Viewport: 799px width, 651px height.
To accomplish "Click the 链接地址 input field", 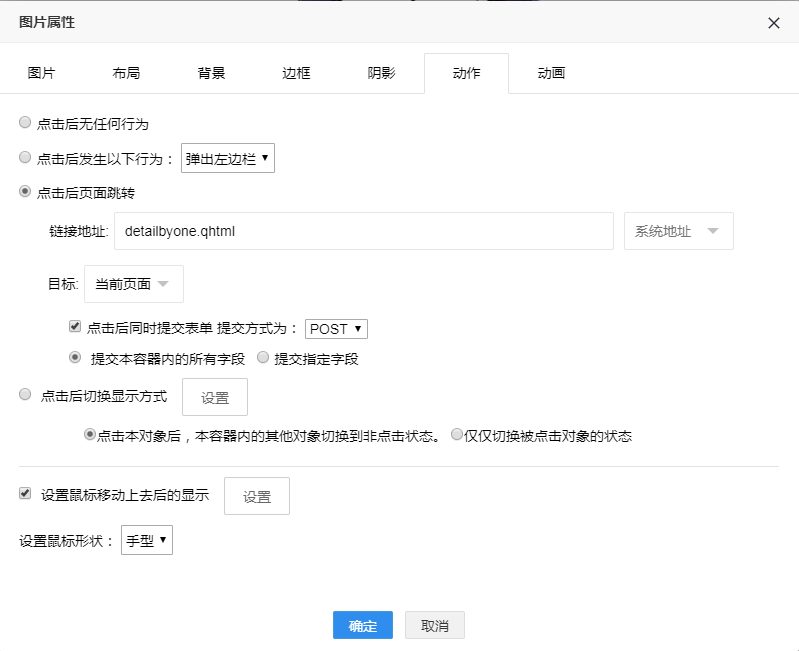I will pos(363,231).
